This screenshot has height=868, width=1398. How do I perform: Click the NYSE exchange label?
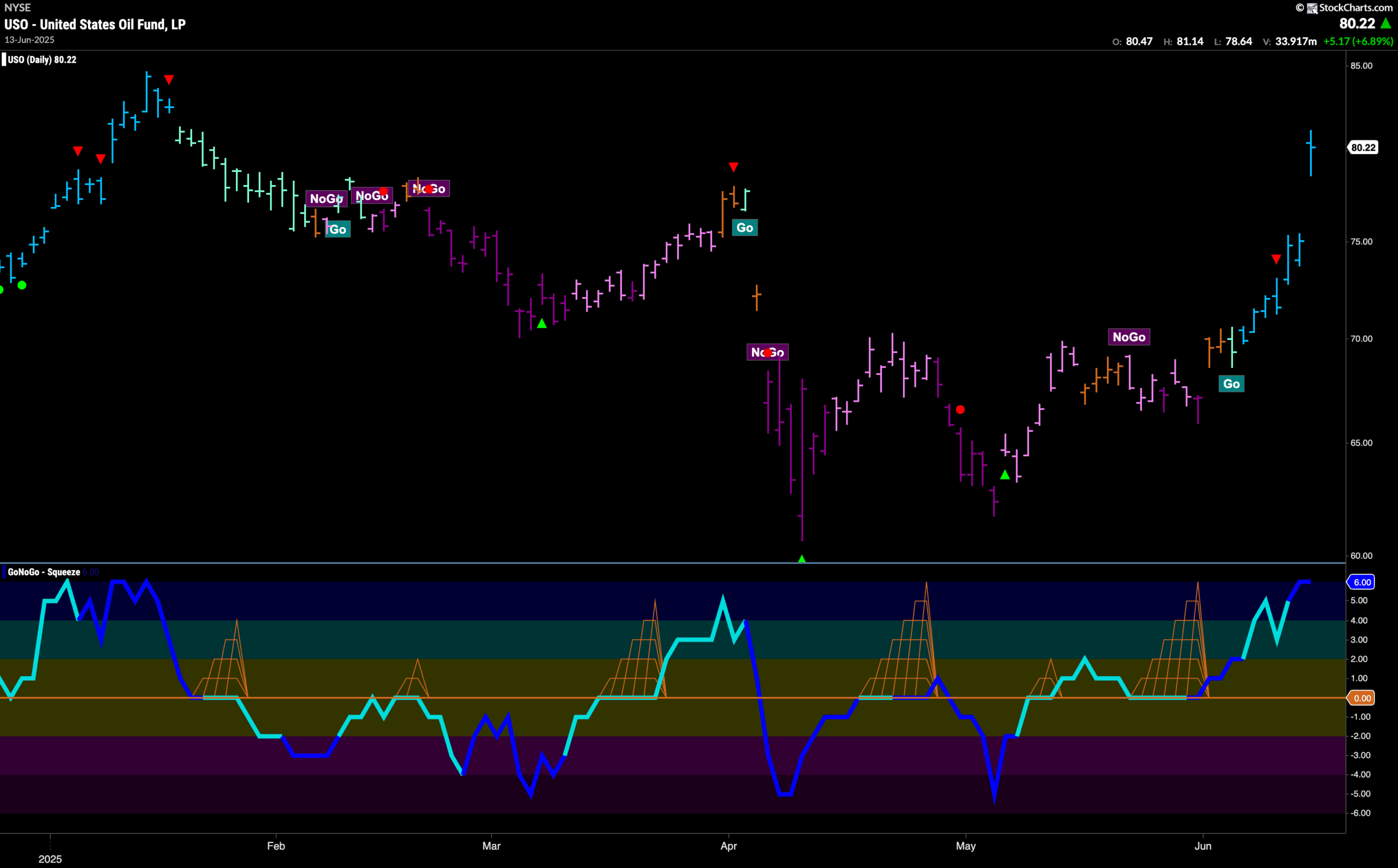(x=18, y=8)
